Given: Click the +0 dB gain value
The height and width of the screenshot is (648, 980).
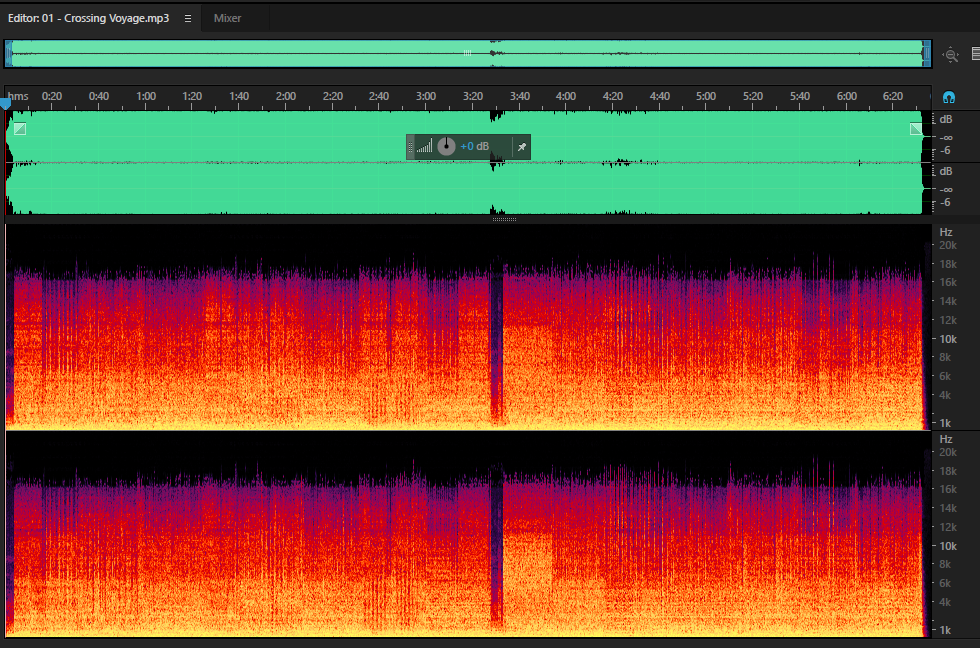Looking at the screenshot, I should (474, 146).
